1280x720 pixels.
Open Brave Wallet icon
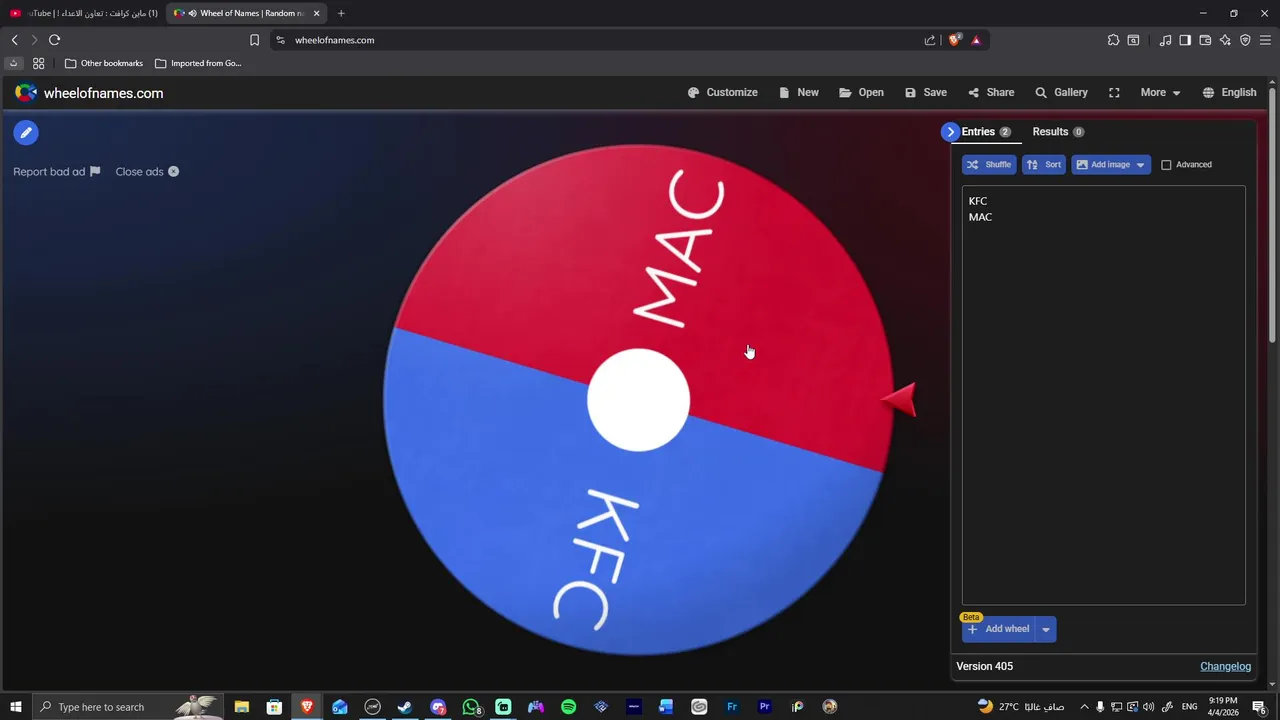(x=1205, y=40)
